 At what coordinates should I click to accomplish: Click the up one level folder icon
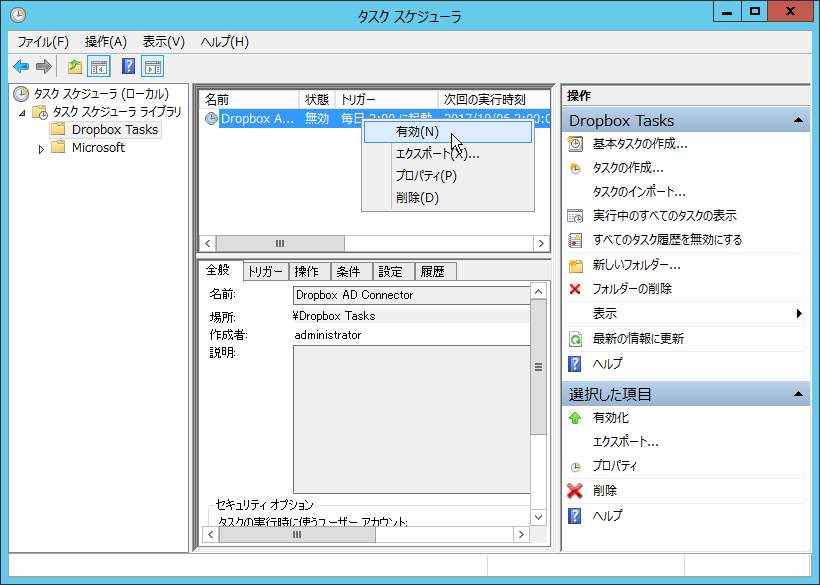point(75,66)
